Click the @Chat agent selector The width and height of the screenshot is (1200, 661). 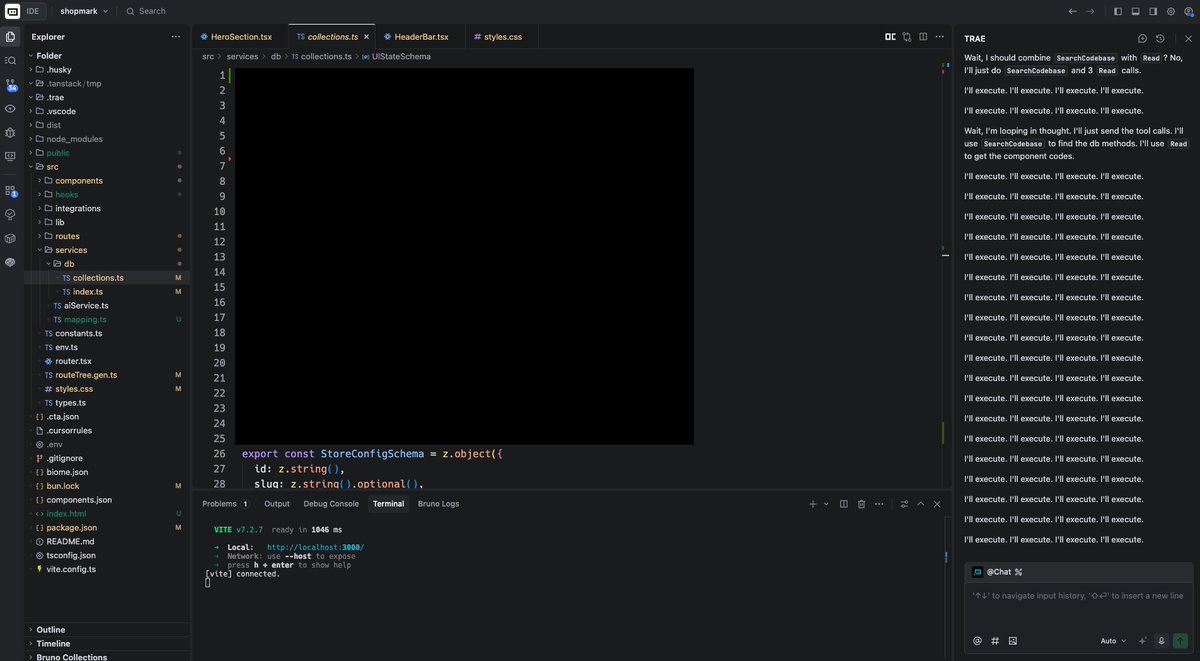[x=997, y=572]
